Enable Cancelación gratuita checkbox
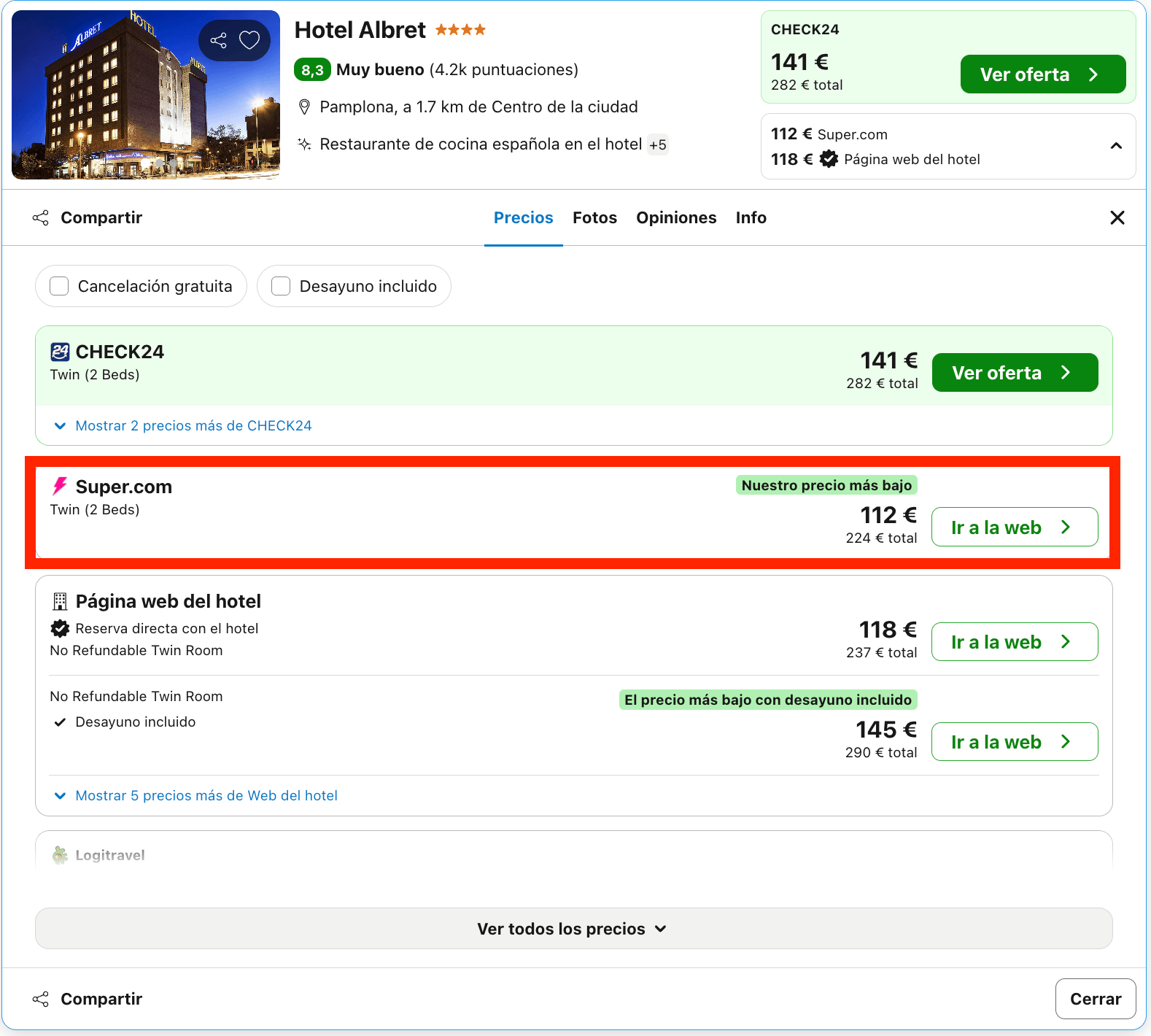This screenshot has width=1151, height=1036. 59,286
